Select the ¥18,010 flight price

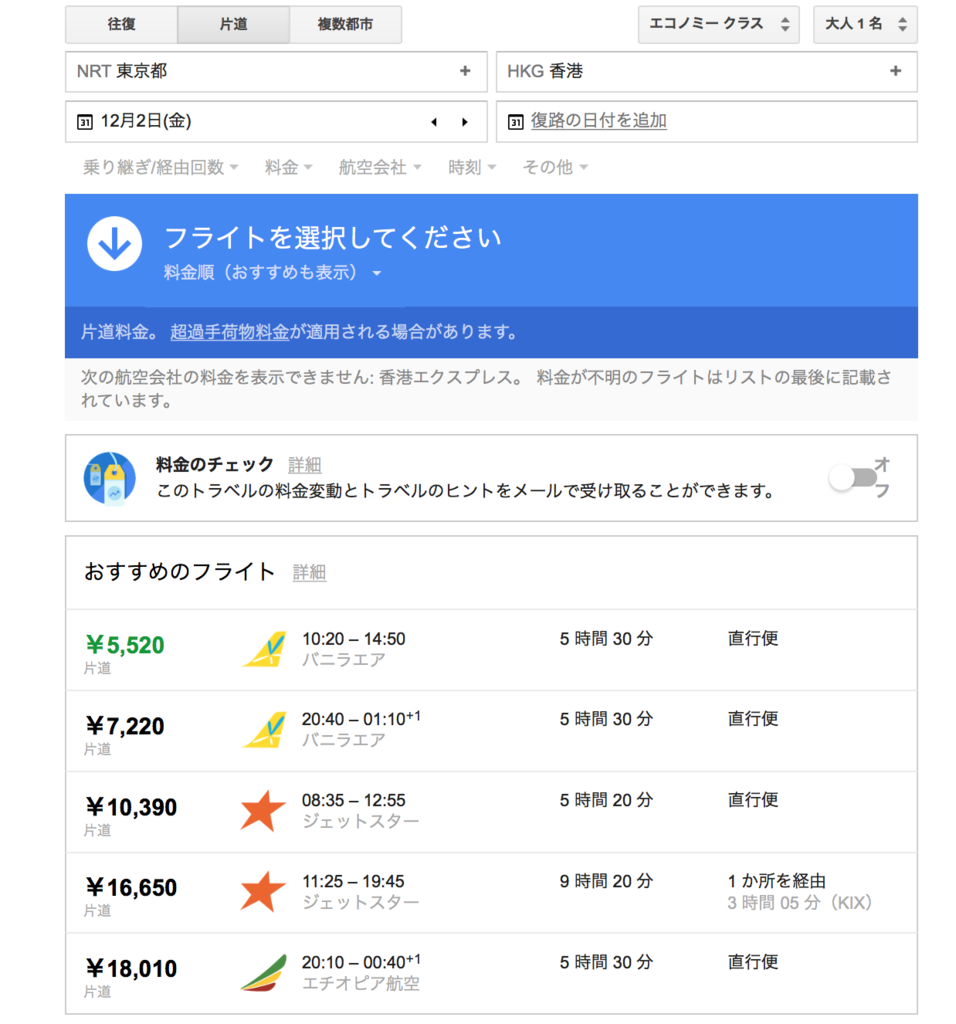tap(131, 968)
